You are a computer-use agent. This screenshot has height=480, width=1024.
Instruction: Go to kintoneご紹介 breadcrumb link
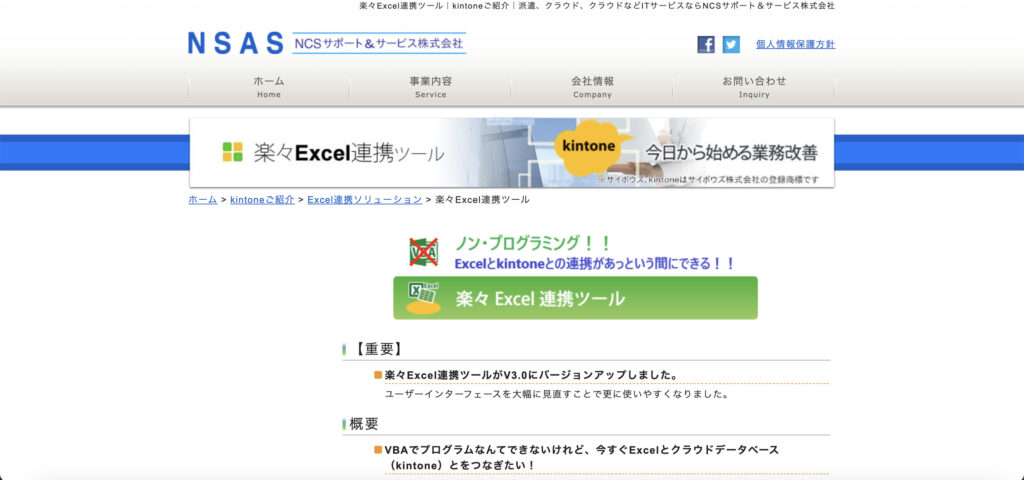click(x=262, y=200)
